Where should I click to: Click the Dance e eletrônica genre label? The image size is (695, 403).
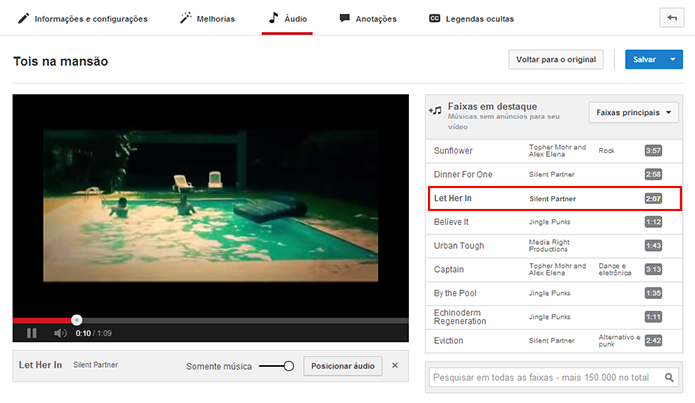click(615, 270)
